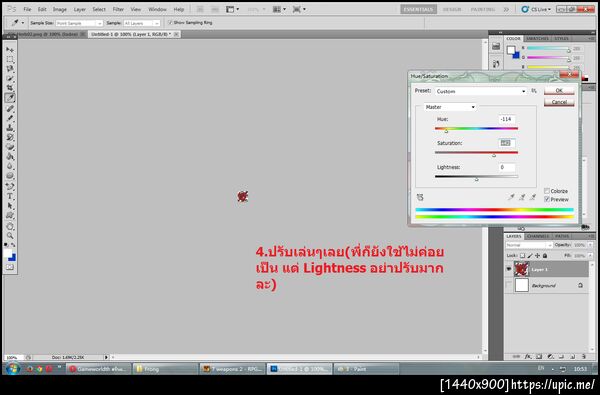
Task: Expand more workspaces double-arrow
Action: click(506, 9)
